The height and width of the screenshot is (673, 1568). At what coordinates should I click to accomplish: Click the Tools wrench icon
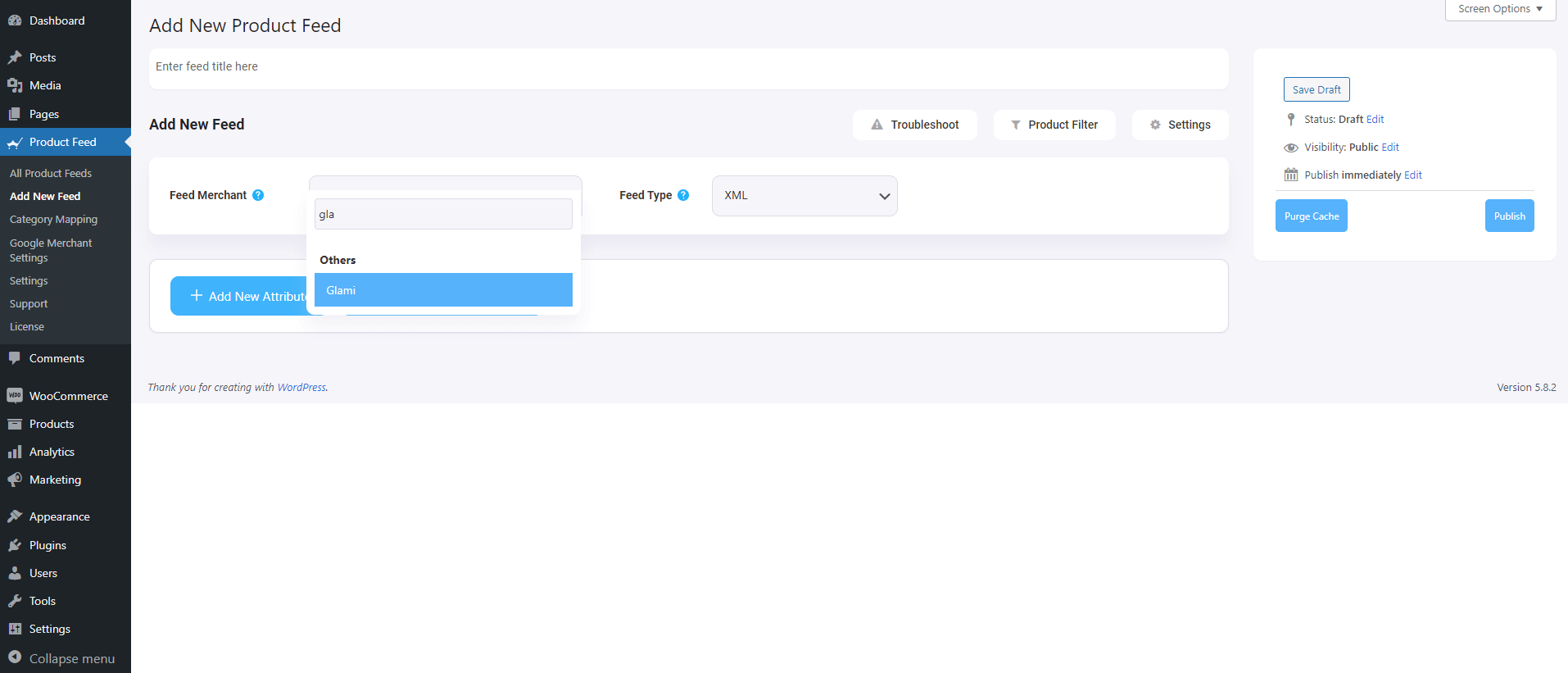coord(15,601)
